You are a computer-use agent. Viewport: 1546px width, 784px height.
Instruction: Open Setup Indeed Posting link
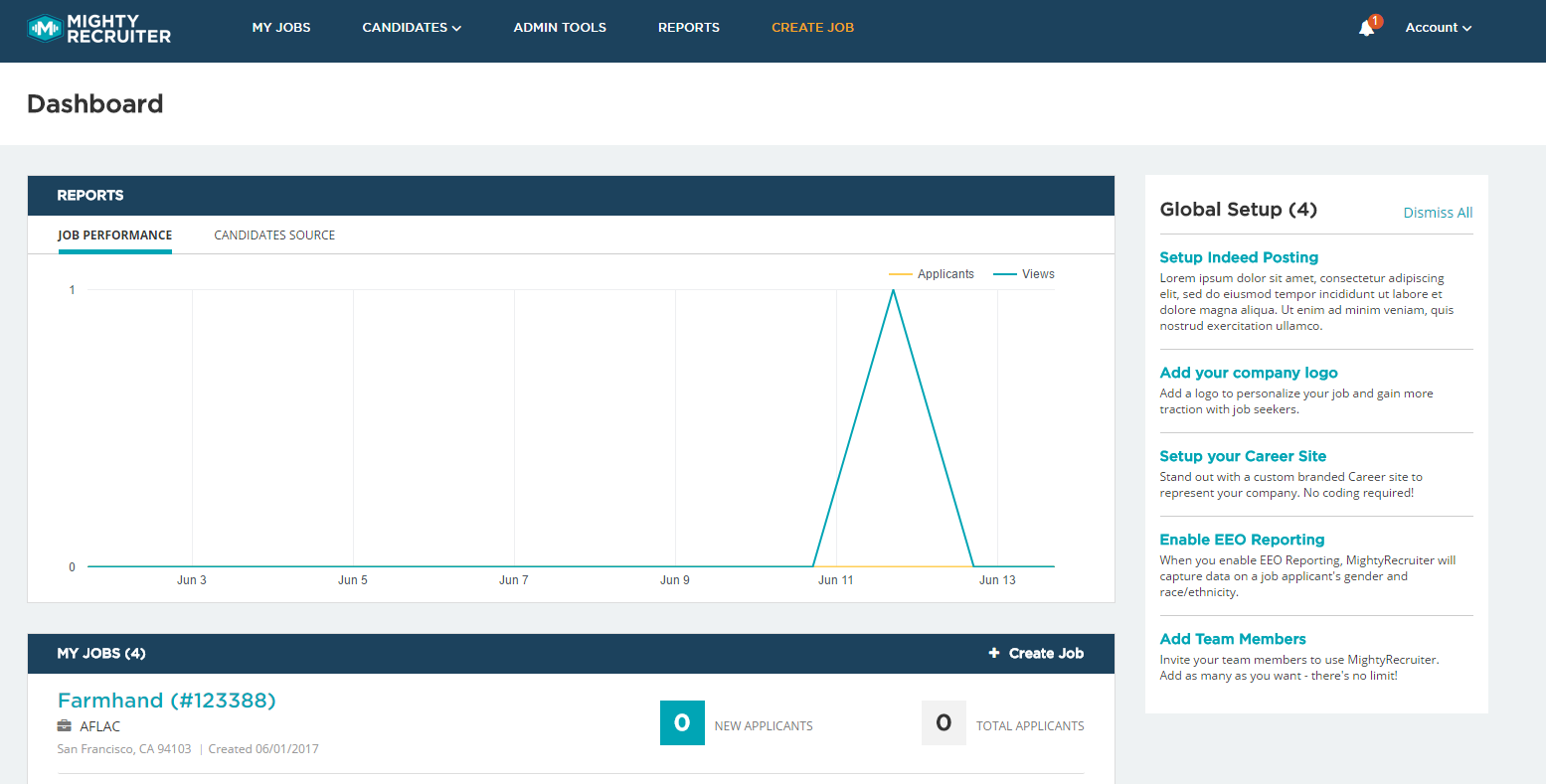coord(1239,257)
